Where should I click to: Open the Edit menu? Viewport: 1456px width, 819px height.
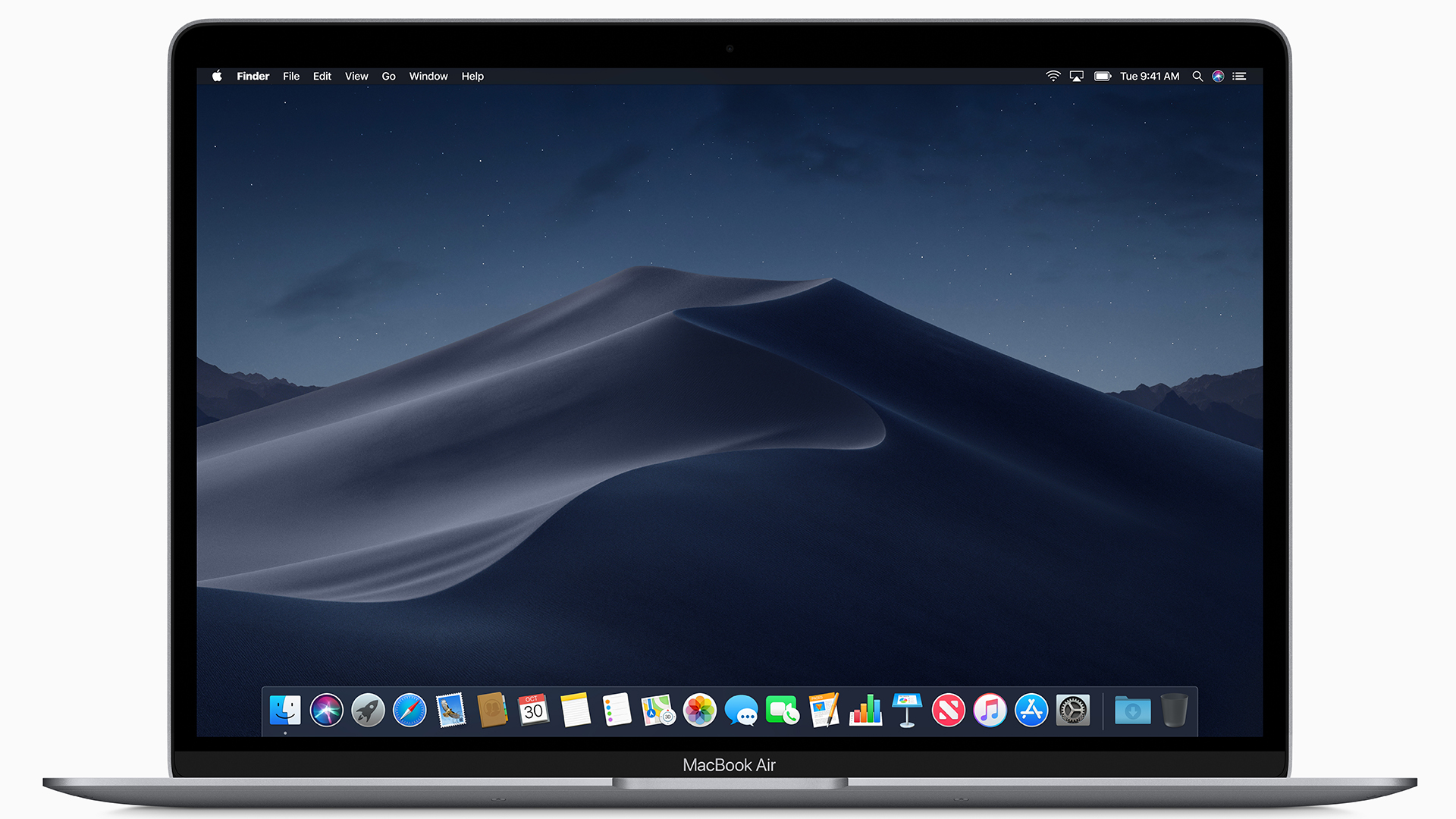click(x=322, y=77)
